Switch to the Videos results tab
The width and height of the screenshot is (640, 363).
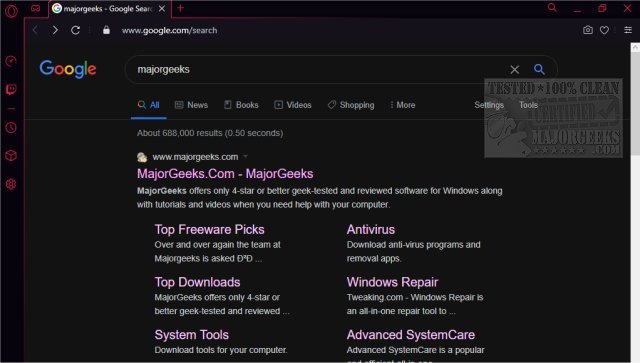coord(293,105)
